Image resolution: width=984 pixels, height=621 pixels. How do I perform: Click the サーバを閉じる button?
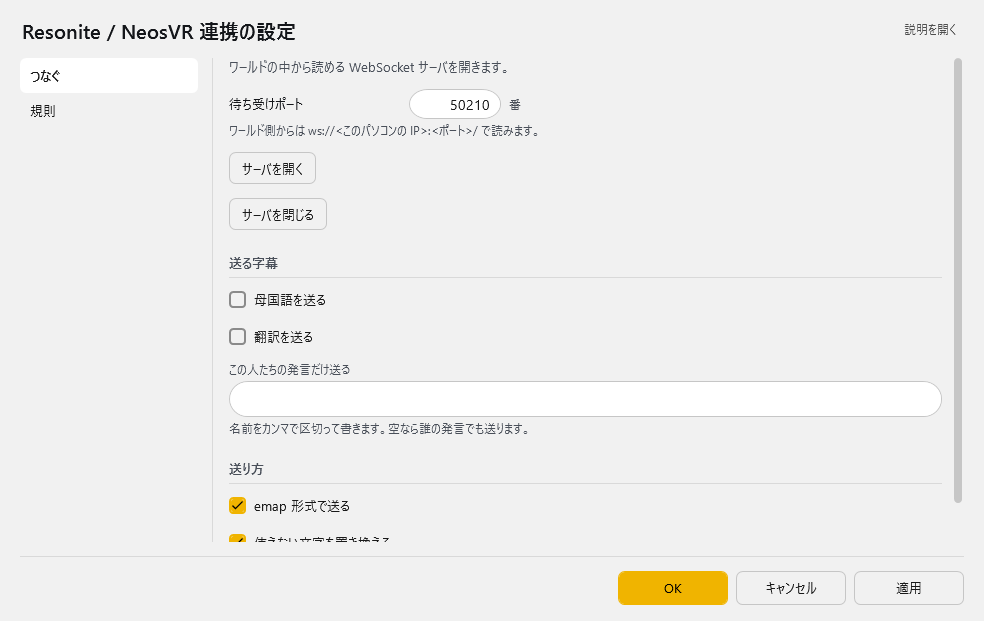click(x=278, y=215)
